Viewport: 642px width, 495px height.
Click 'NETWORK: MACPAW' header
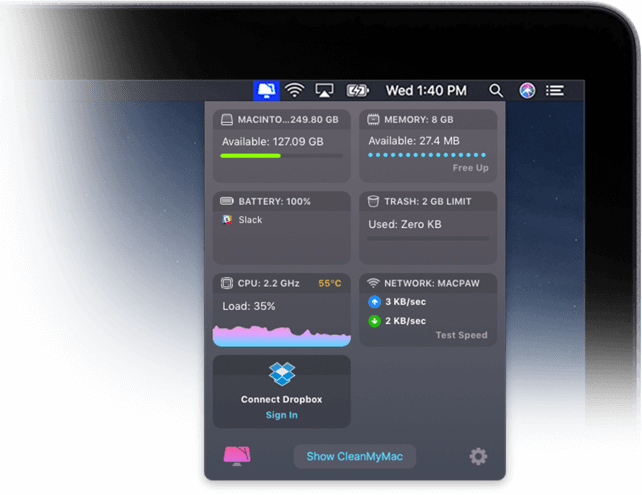[432, 283]
